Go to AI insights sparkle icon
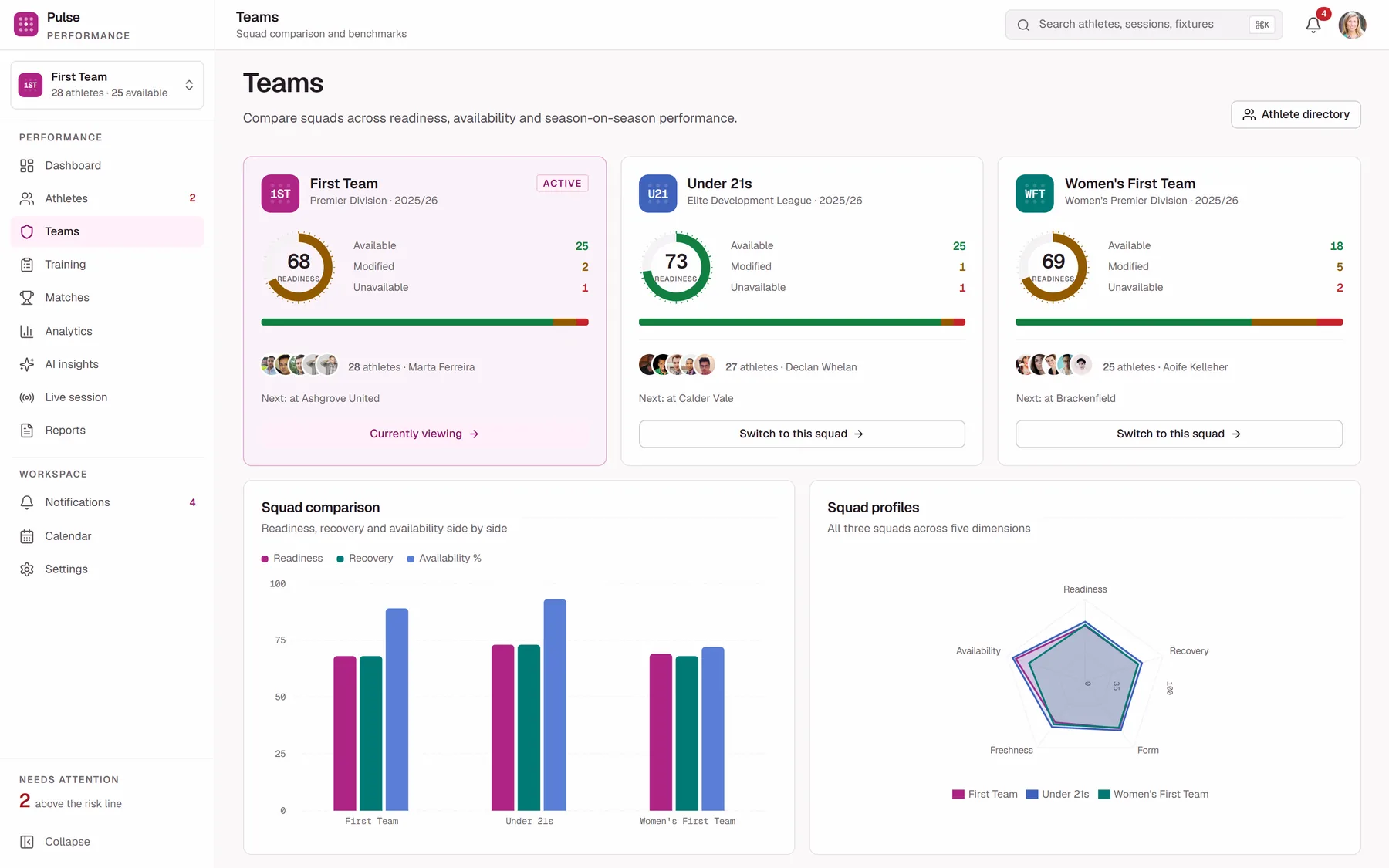 [x=27, y=364]
